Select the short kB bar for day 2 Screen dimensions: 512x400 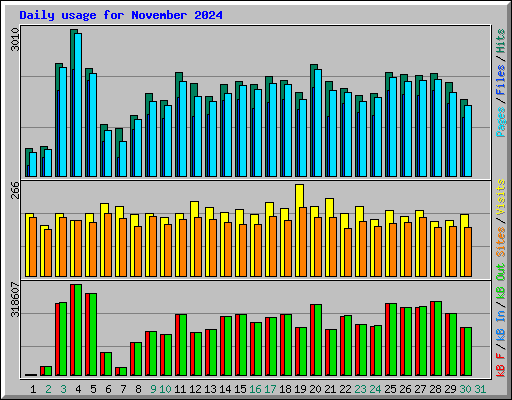46,371
